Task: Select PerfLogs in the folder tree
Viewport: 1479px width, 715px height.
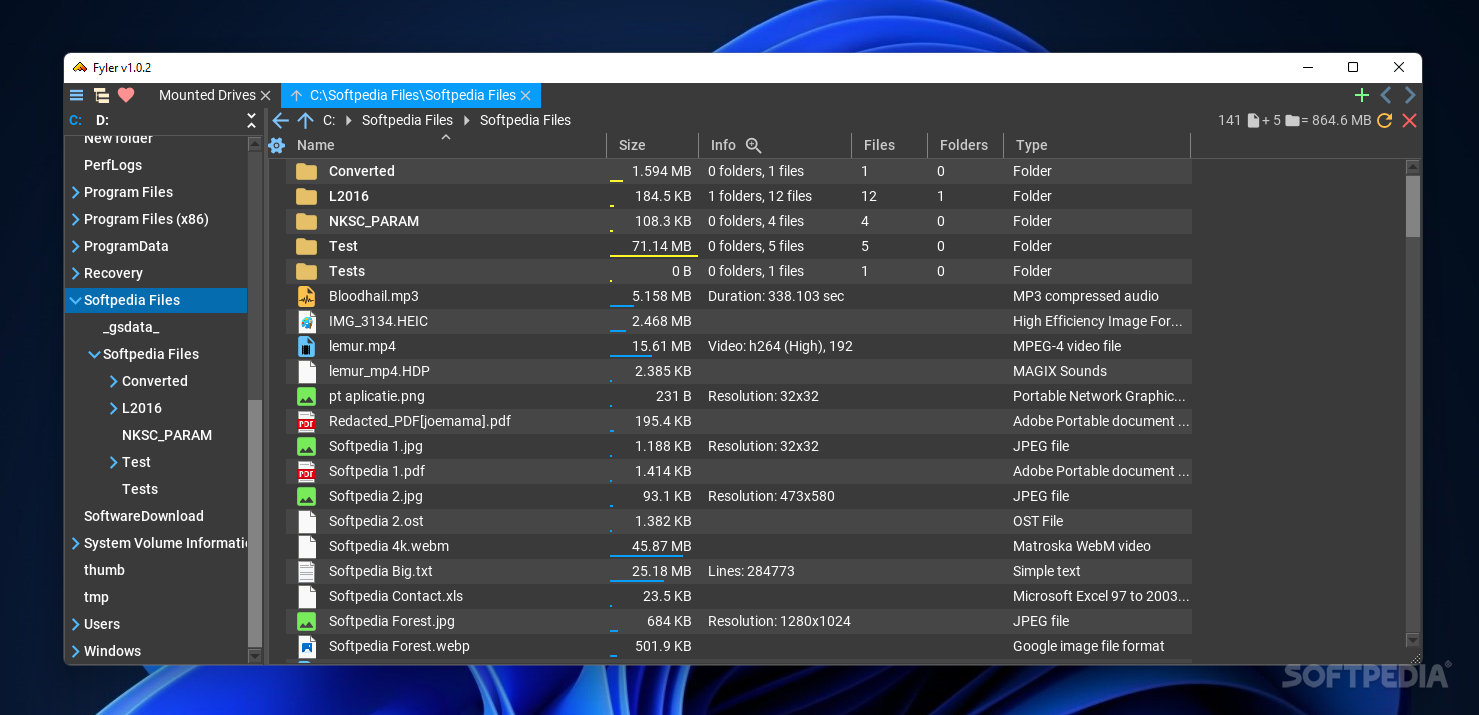Action: click(x=113, y=165)
